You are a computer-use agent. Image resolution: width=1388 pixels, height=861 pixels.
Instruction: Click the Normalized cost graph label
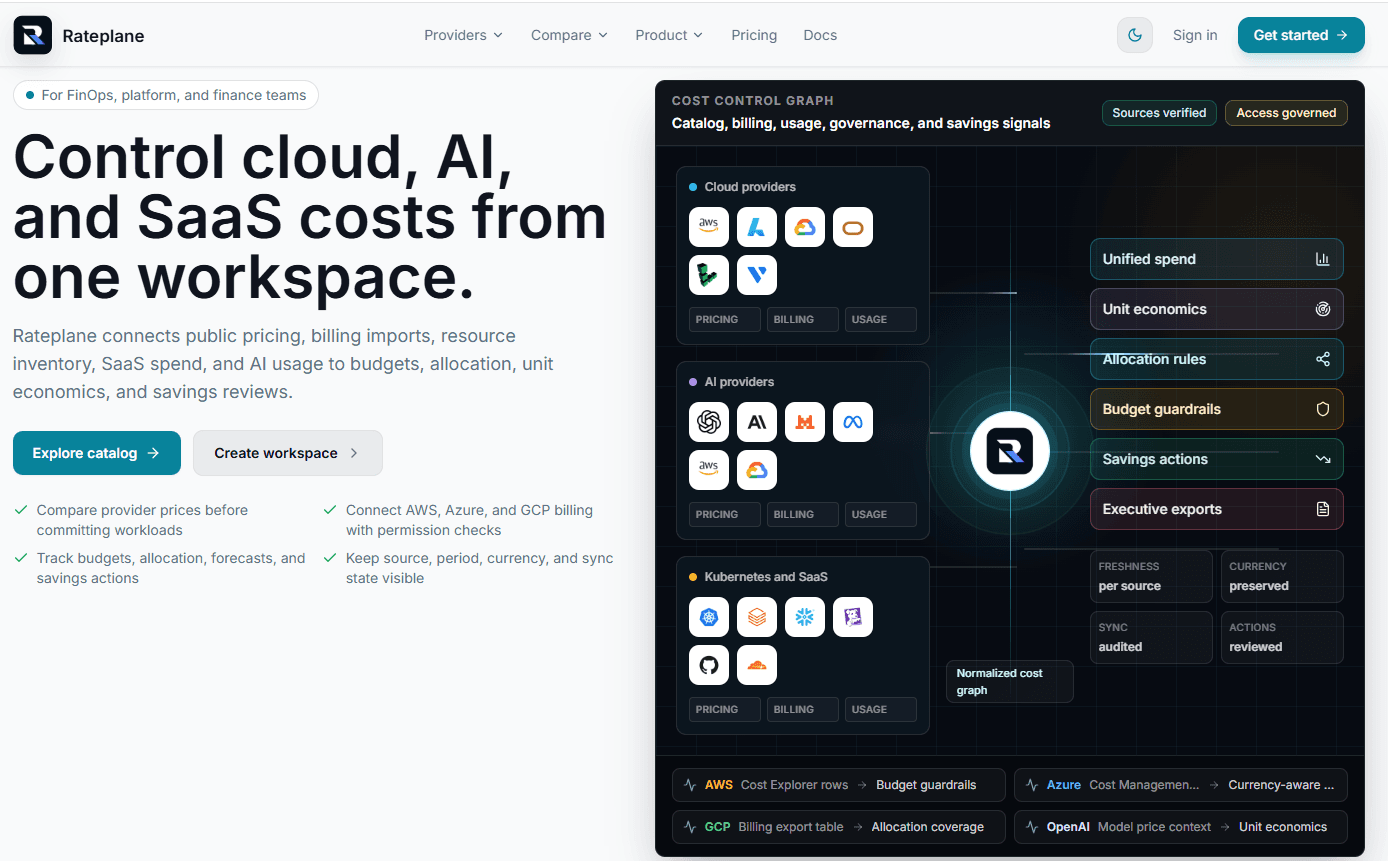1010,681
